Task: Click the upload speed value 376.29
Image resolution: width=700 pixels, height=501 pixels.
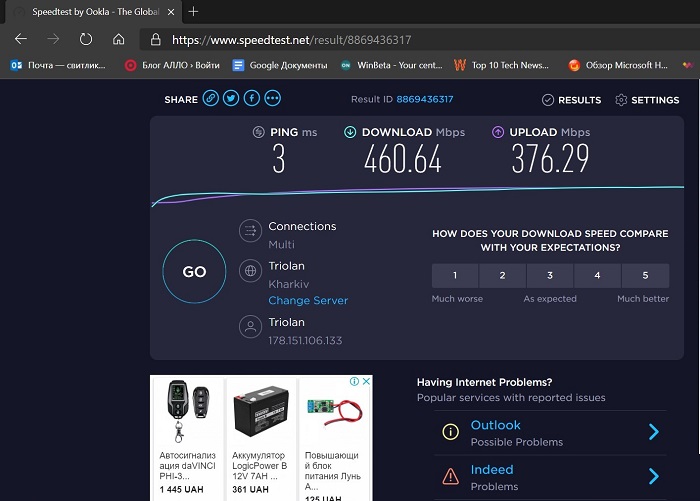Action: tap(550, 159)
